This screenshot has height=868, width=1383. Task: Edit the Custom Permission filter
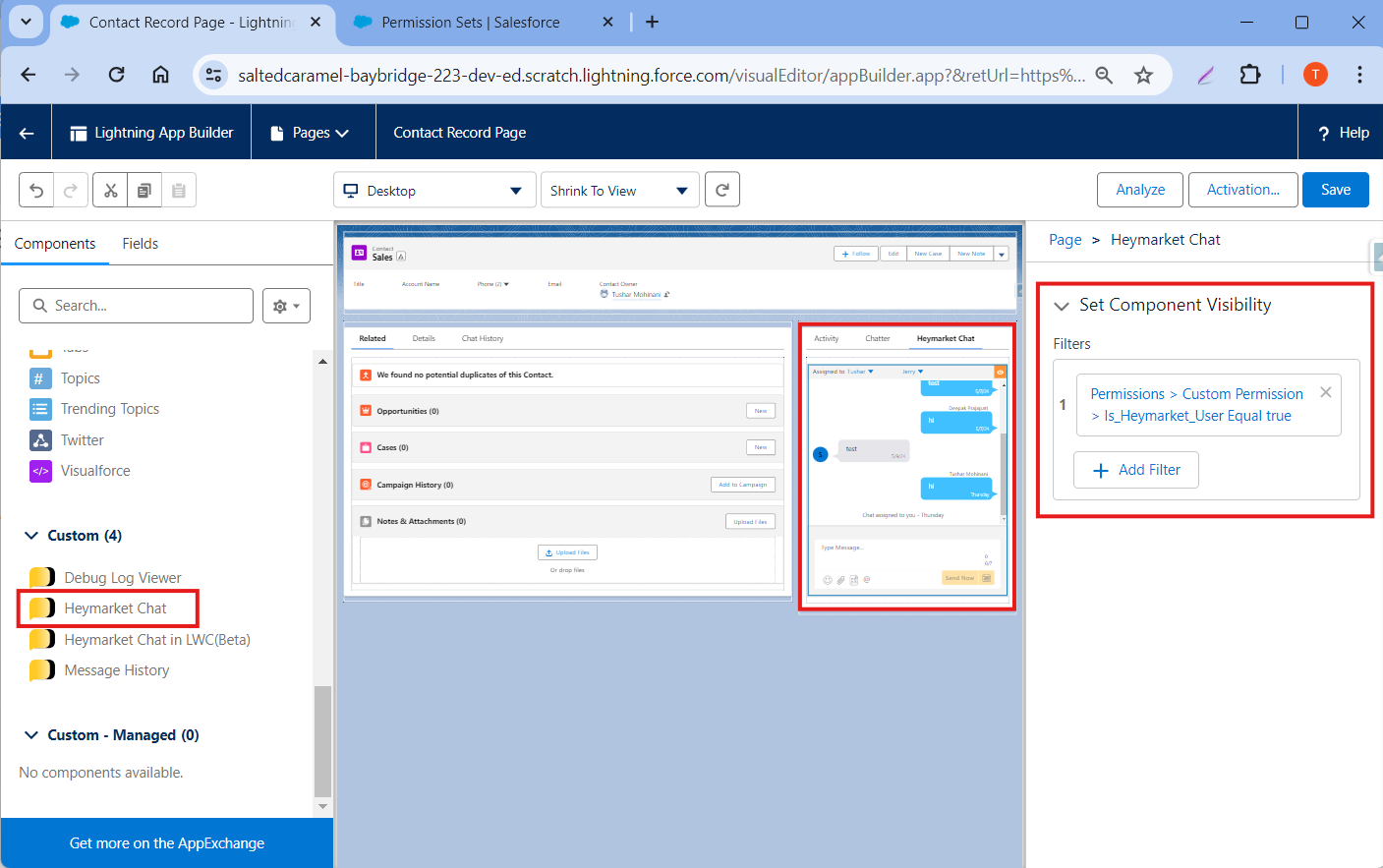(x=1196, y=405)
